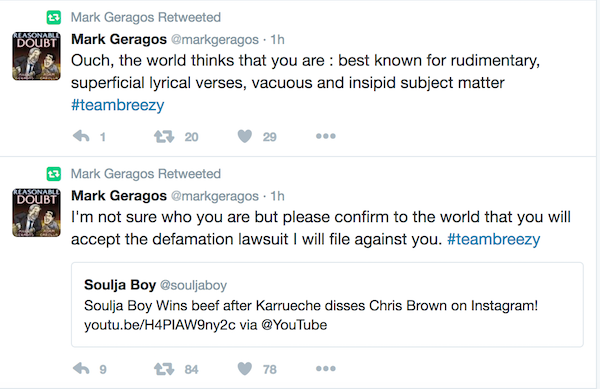600x389 pixels.
Task: Open the quoted Soulja Boy tweet
Action: point(327,304)
